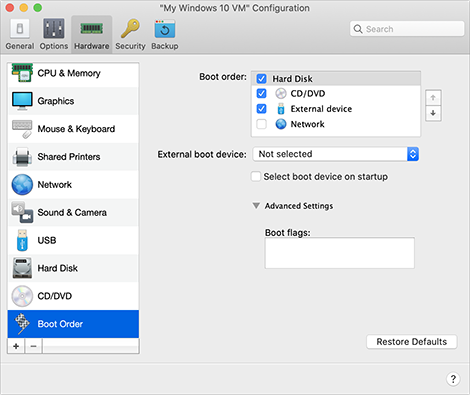Click the Graphics monitor icon

point(22,101)
